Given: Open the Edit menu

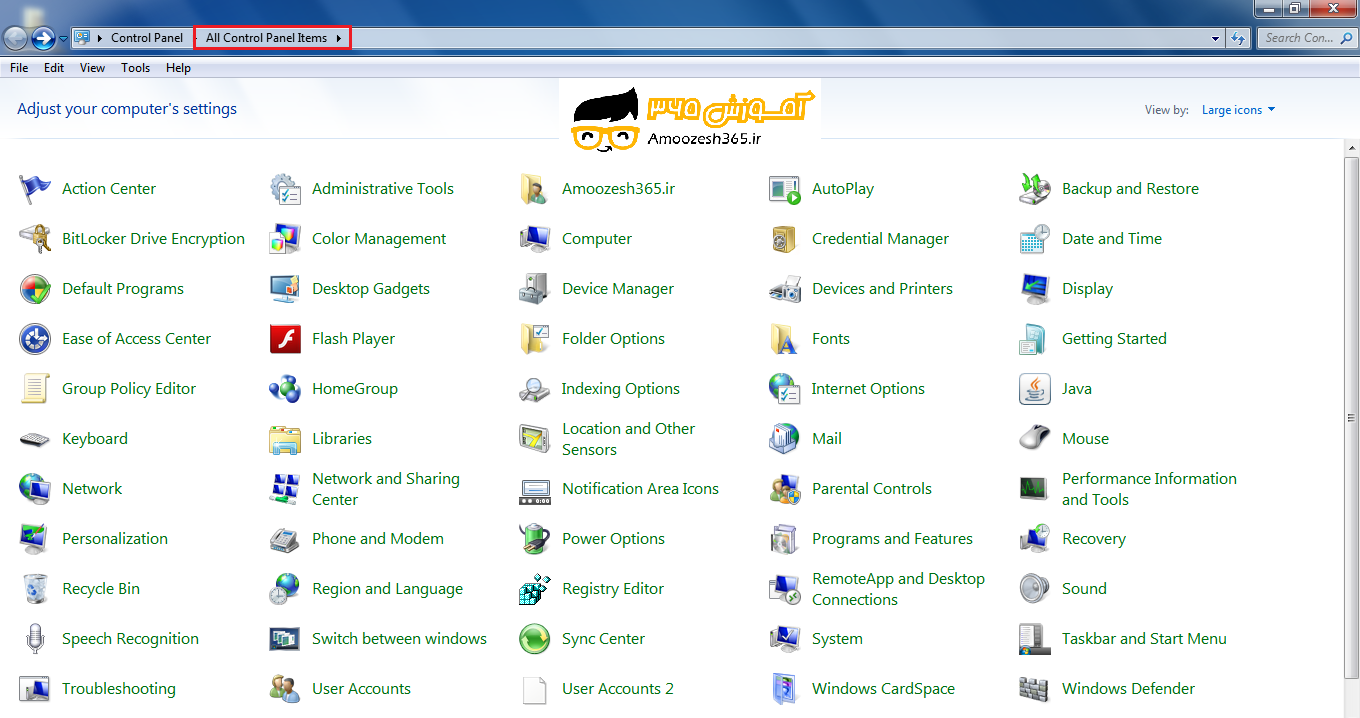Looking at the screenshot, I should coord(54,68).
